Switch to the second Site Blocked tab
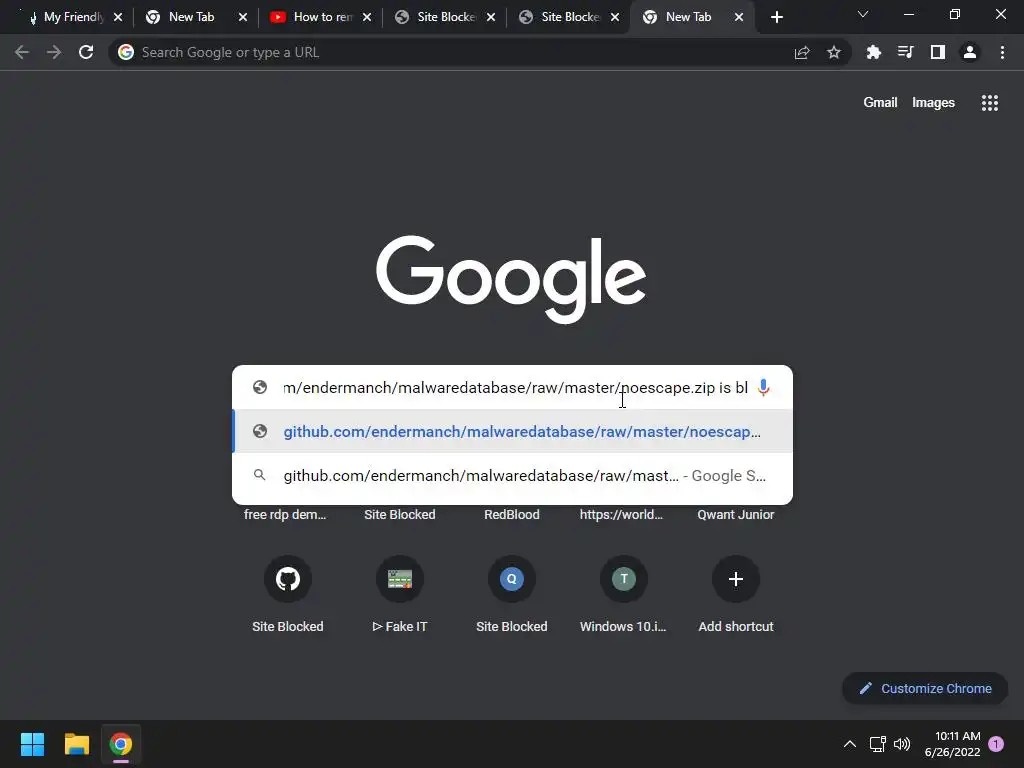 click(568, 17)
